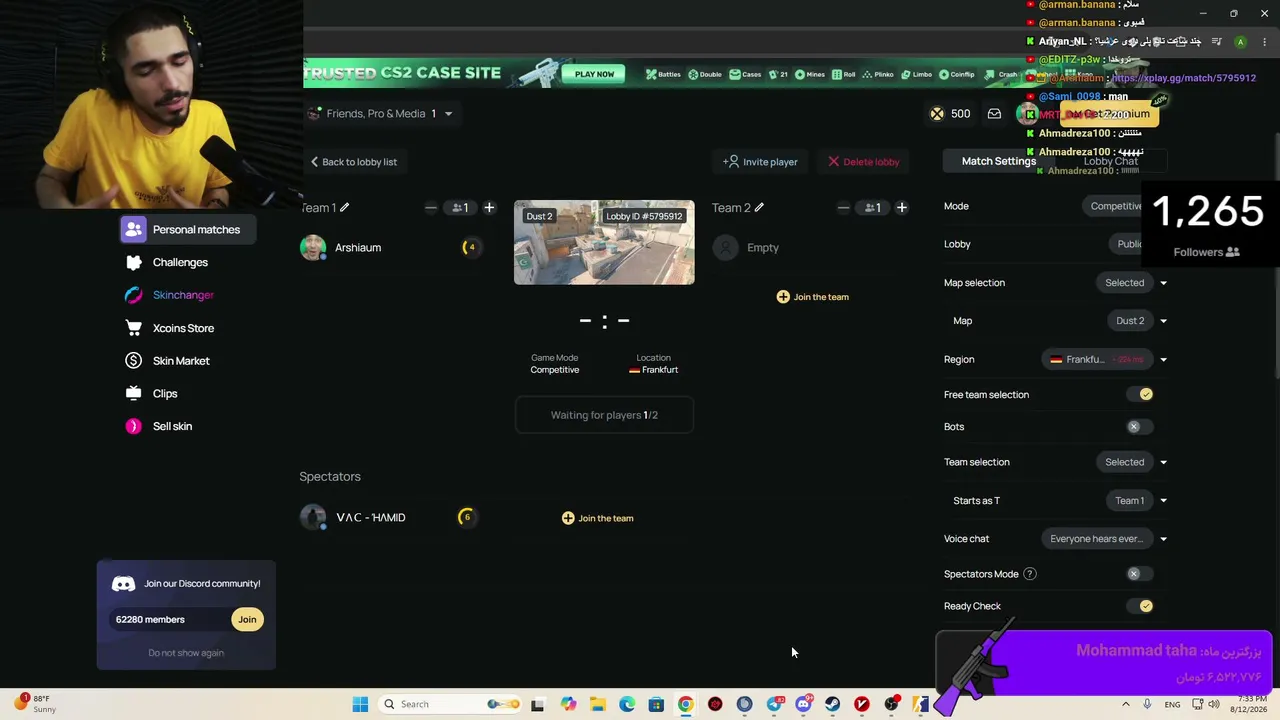Decrease Team 2 player slots

843,208
